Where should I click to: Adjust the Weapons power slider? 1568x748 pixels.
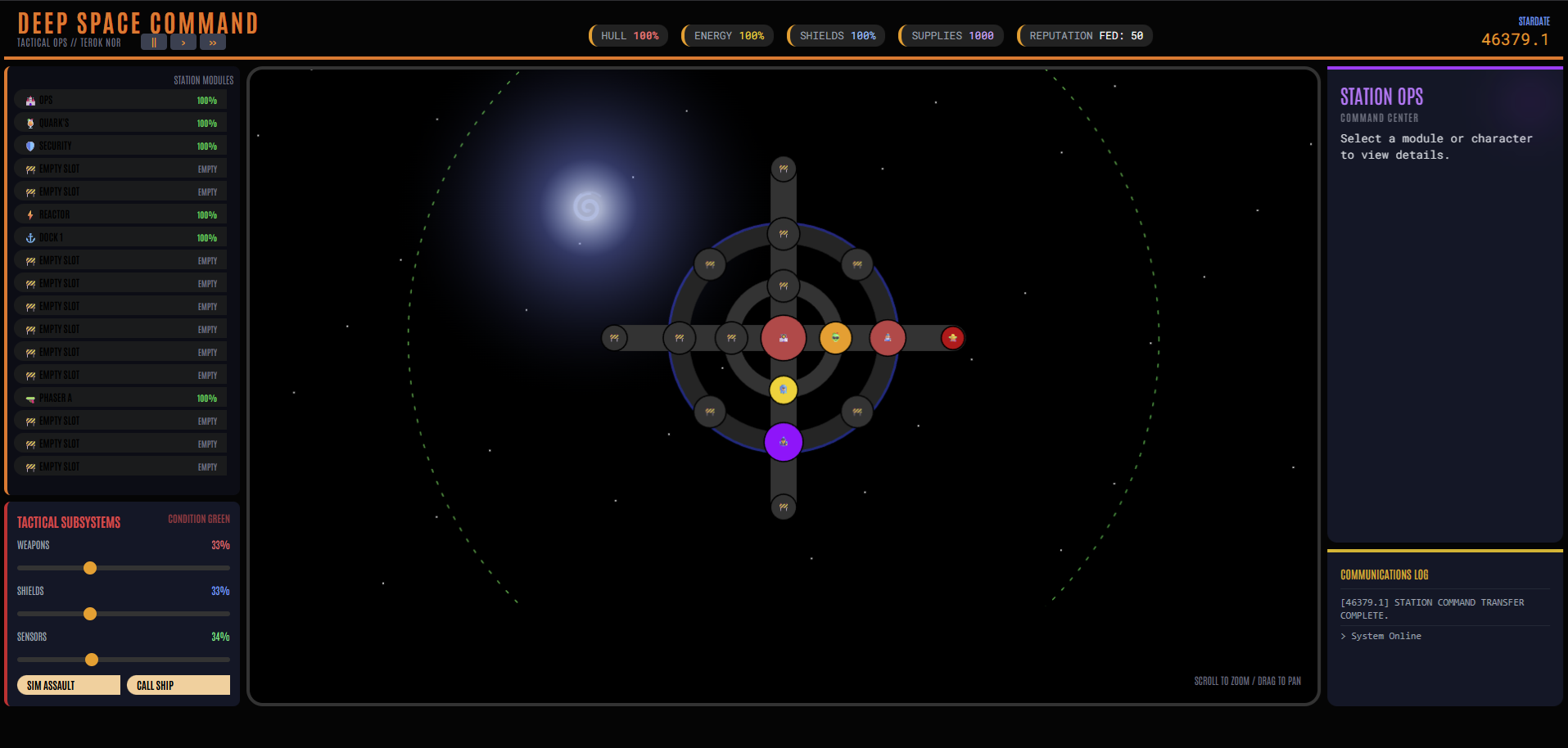90,568
